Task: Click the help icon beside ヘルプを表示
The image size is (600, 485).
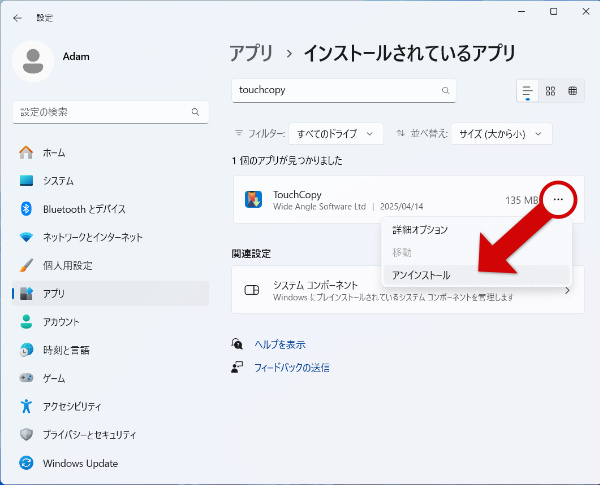Action: (x=237, y=344)
